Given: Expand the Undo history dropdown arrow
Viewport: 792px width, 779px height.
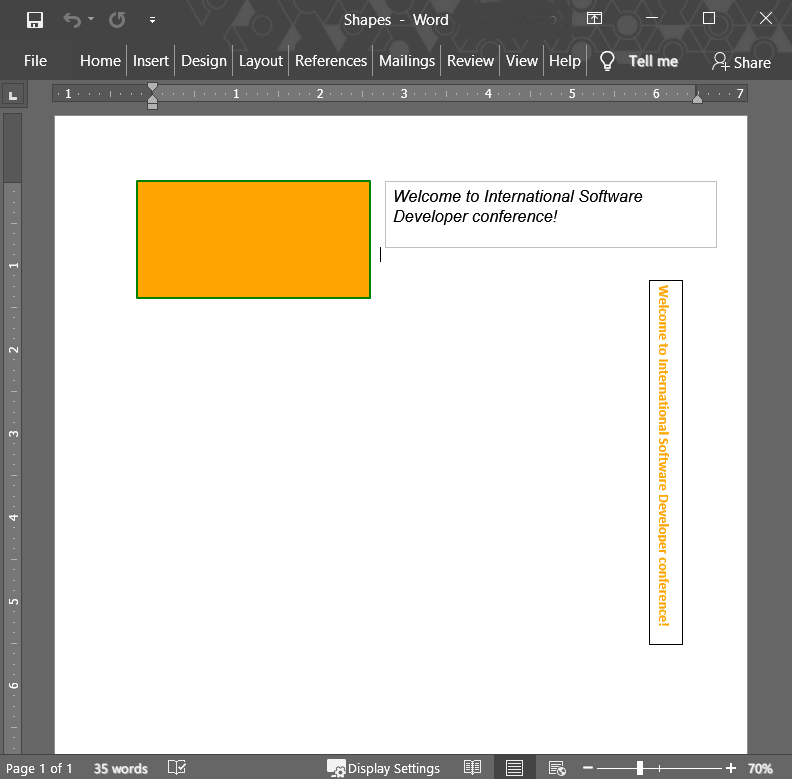Looking at the screenshot, I should pos(91,20).
